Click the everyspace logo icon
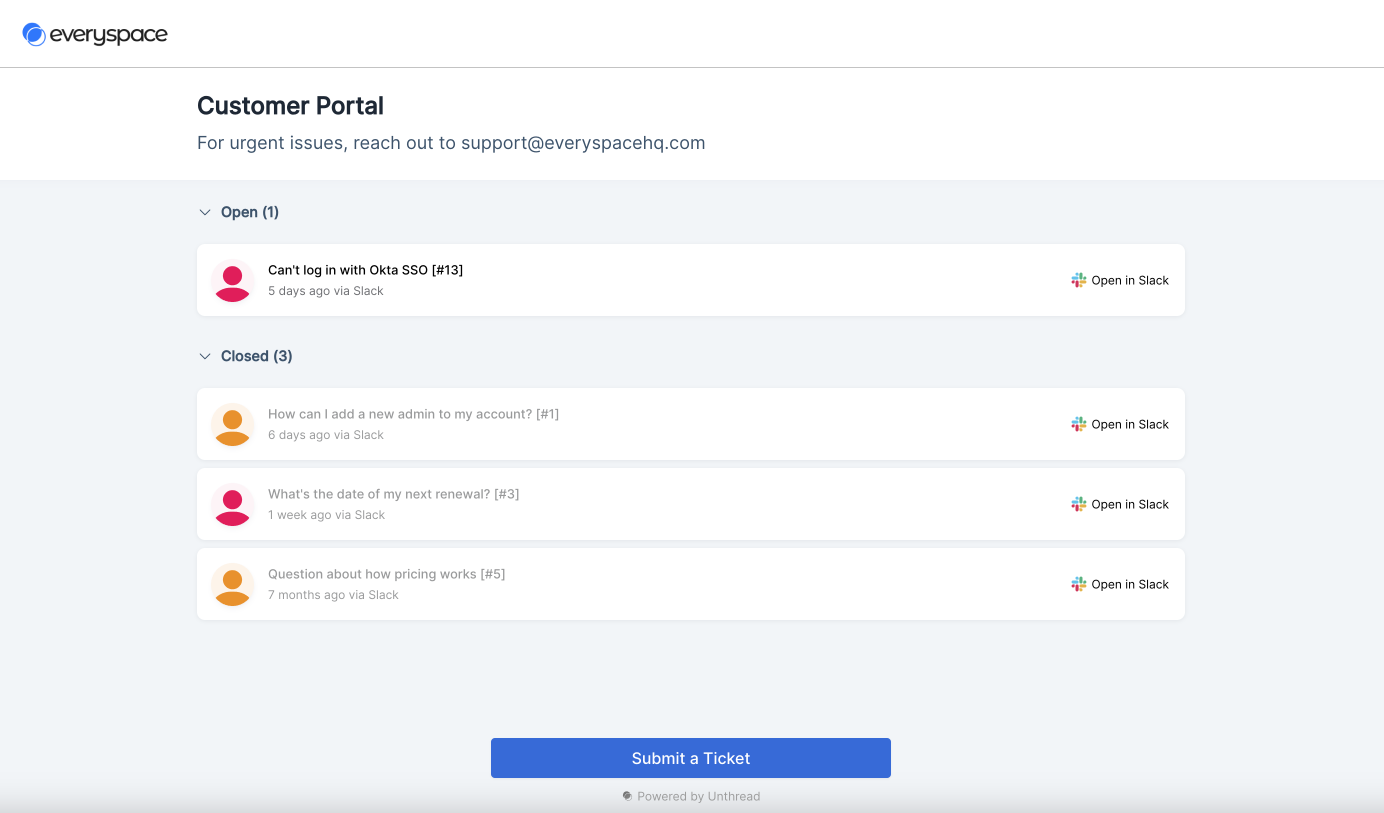 (x=34, y=35)
